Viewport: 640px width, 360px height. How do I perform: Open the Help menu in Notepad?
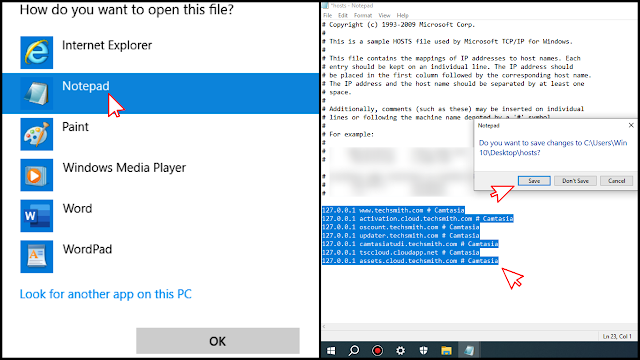point(402,16)
